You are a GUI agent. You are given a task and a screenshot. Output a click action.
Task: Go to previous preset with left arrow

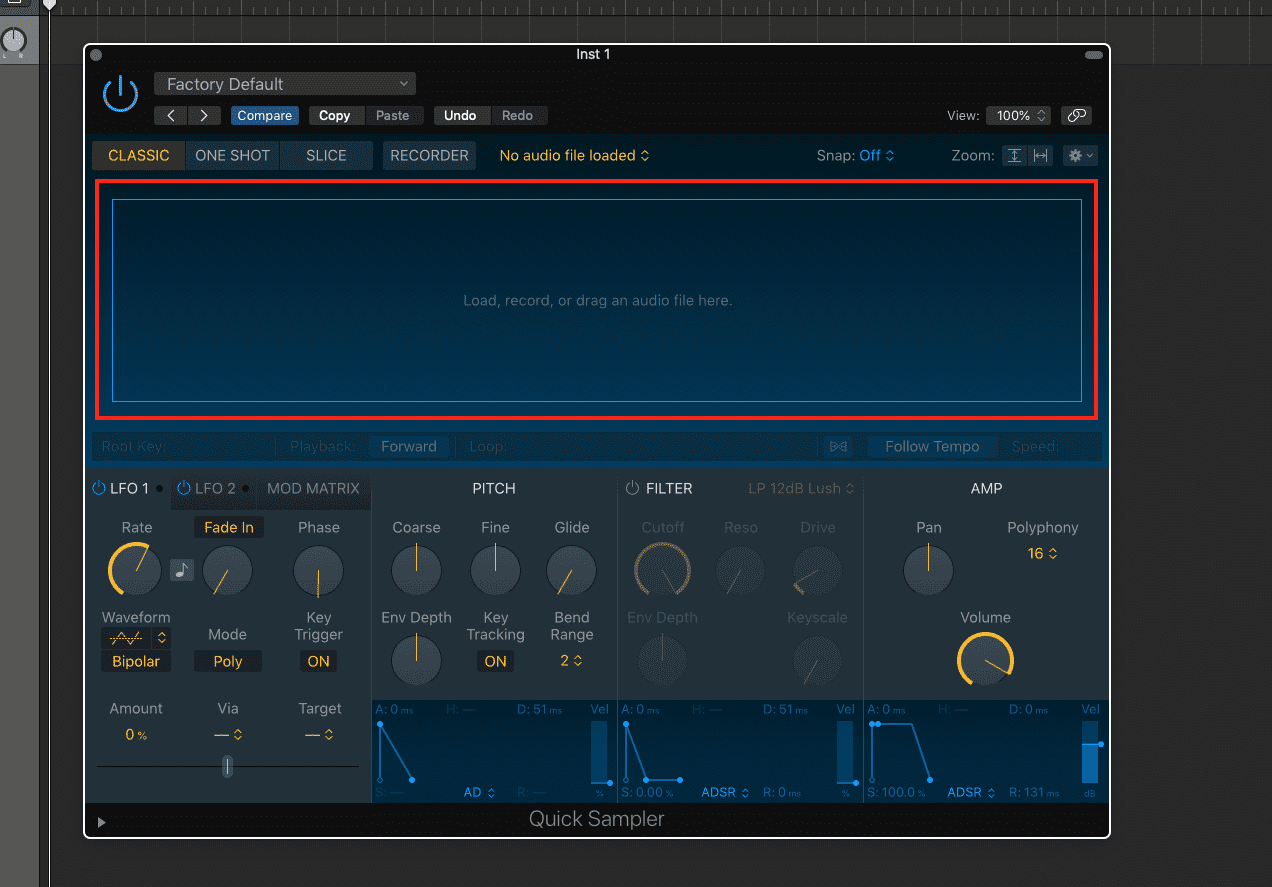click(x=171, y=116)
